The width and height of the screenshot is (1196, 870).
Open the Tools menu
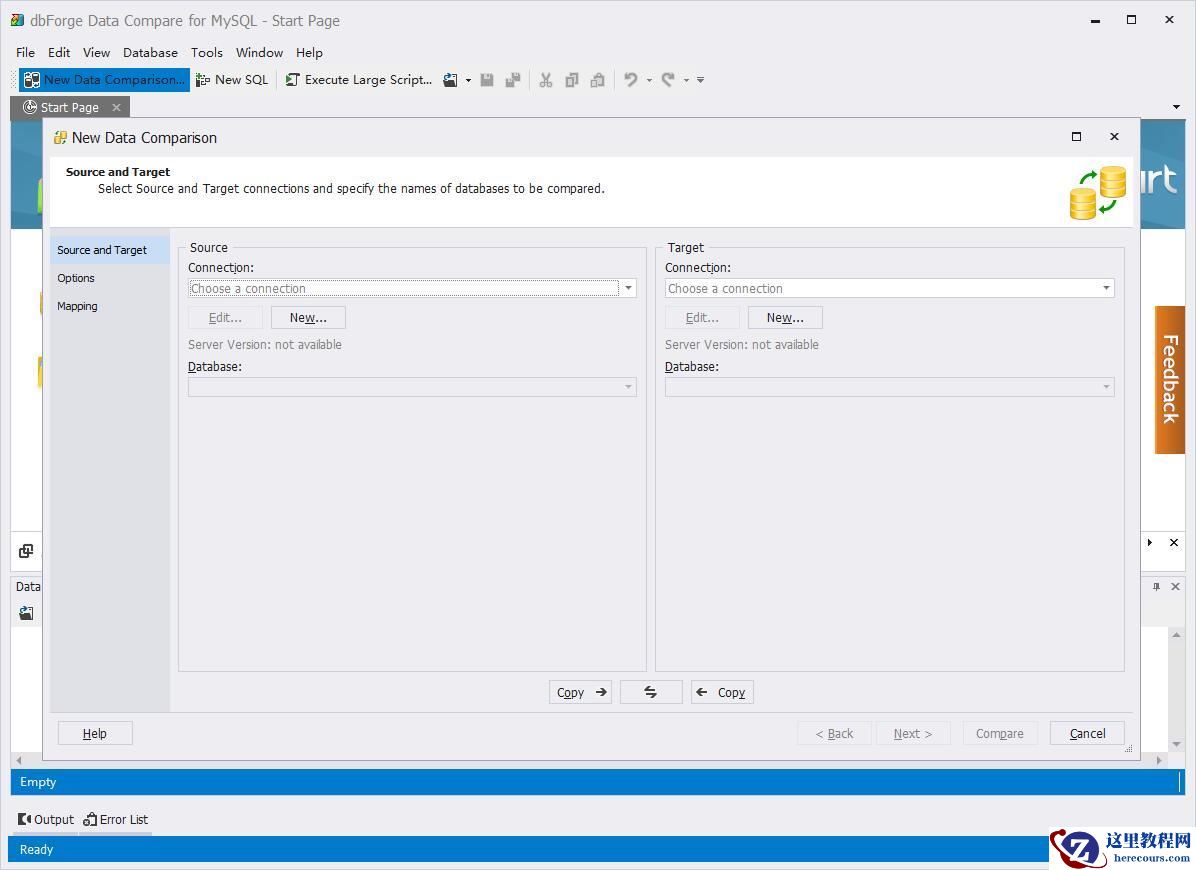[x=206, y=52]
